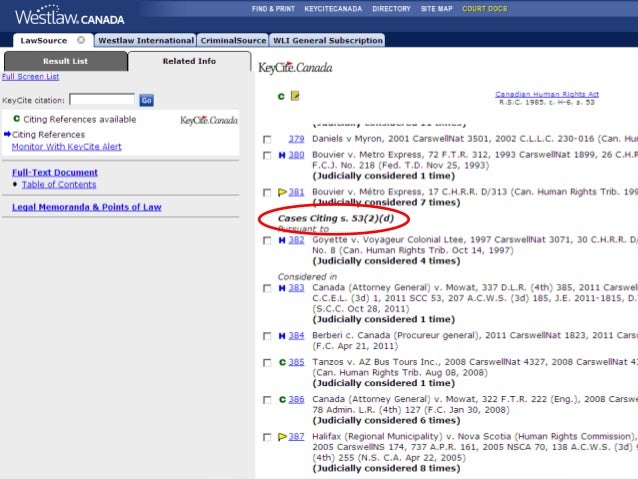Click the yellow note icon beside top C
638x479 pixels.
(295, 96)
